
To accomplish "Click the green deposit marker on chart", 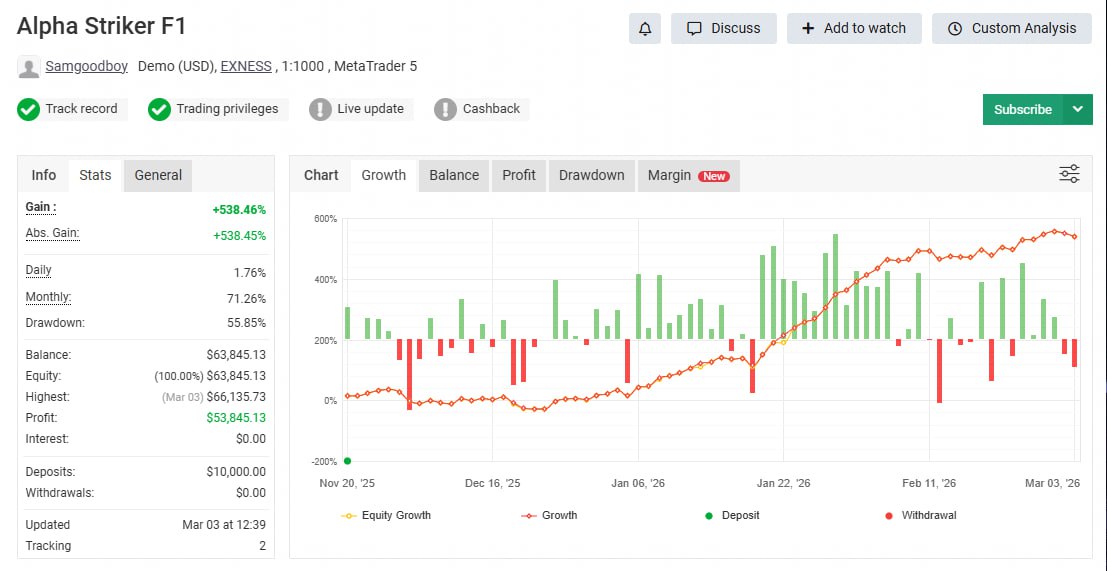I will pos(347,460).
